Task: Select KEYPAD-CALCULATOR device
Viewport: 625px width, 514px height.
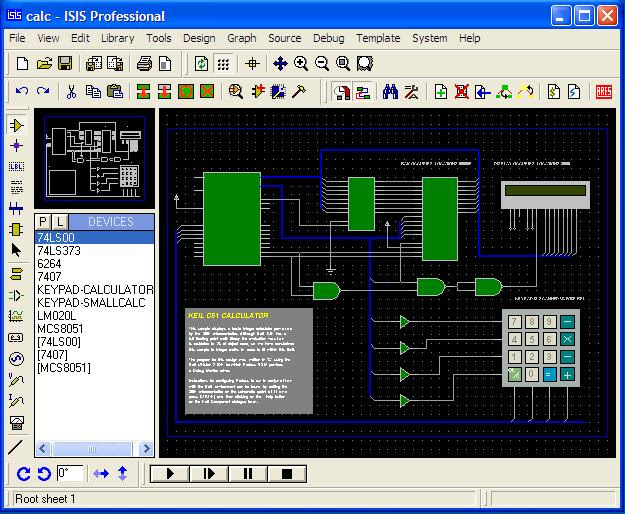Action: point(94,290)
